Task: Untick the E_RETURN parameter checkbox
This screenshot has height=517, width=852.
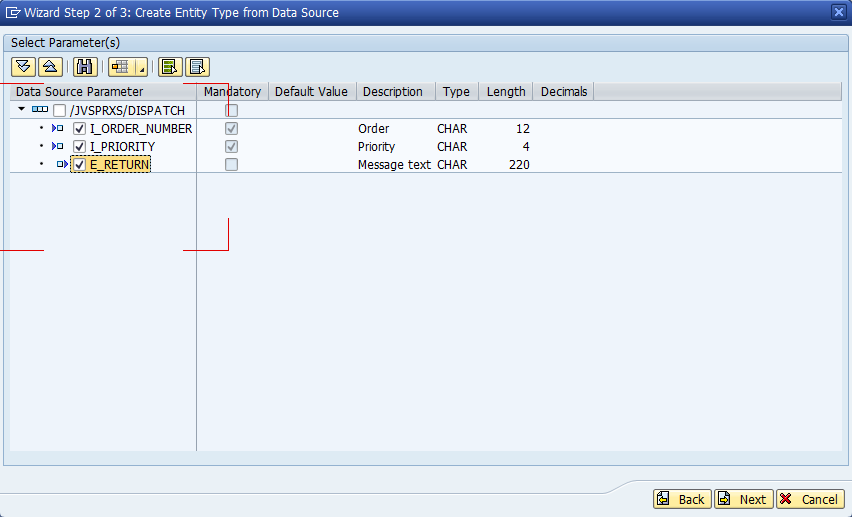Action: 79,165
